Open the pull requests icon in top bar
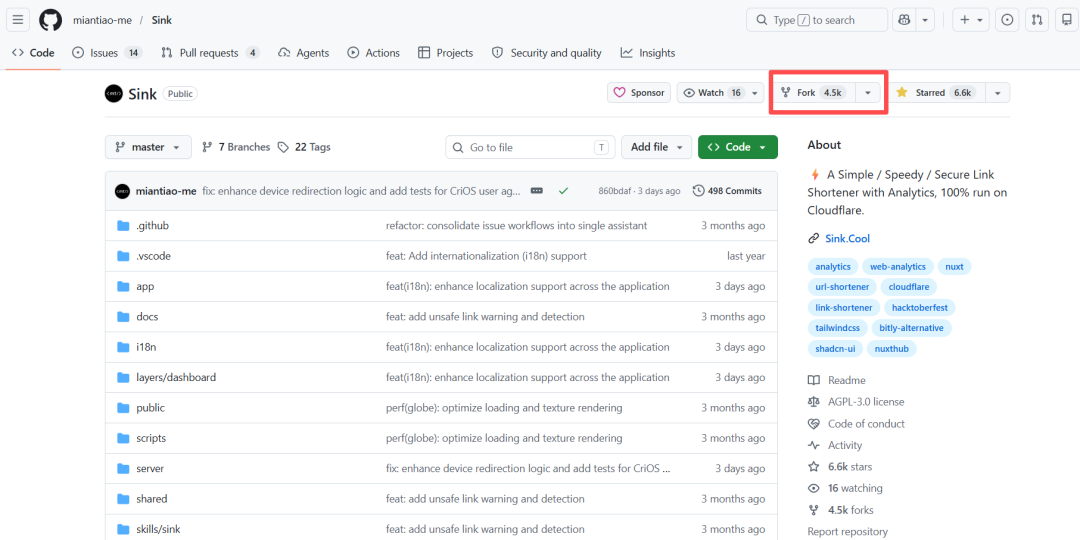Viewport: 1080px width, 540px height. pyautogui.click(x=1037, y=20)
